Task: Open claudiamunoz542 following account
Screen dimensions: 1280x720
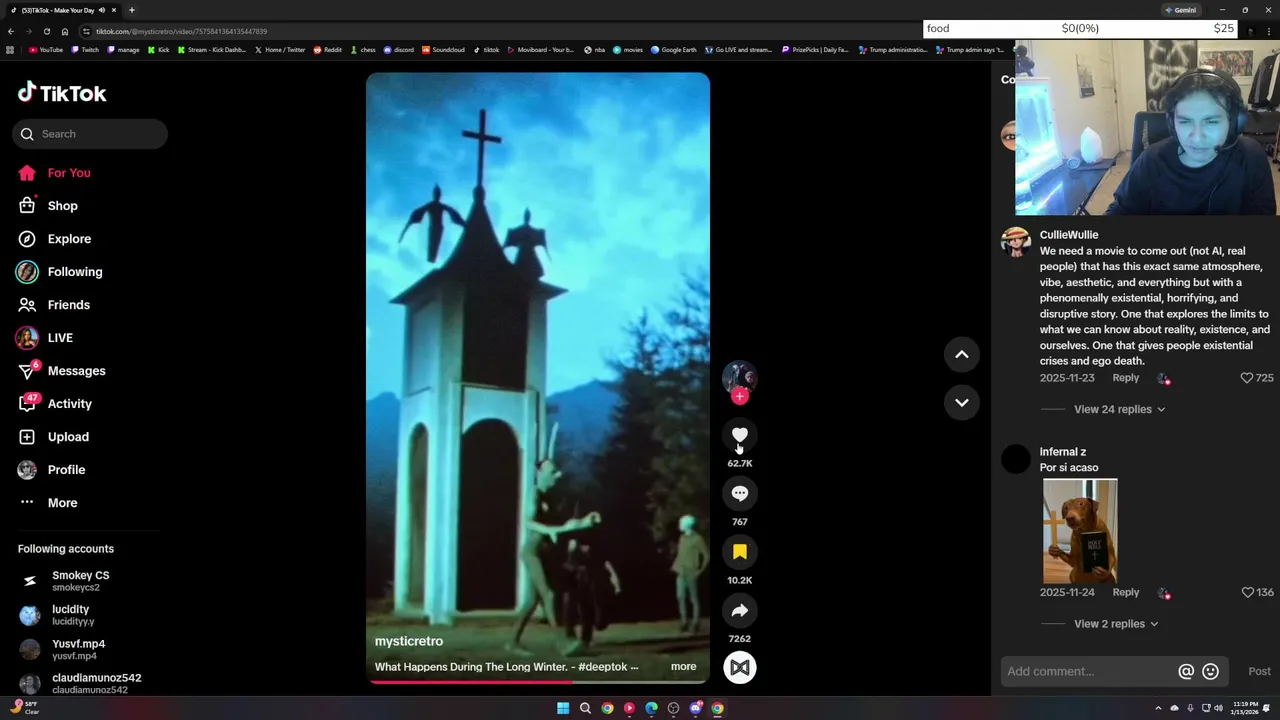Action: pos(96,683)
